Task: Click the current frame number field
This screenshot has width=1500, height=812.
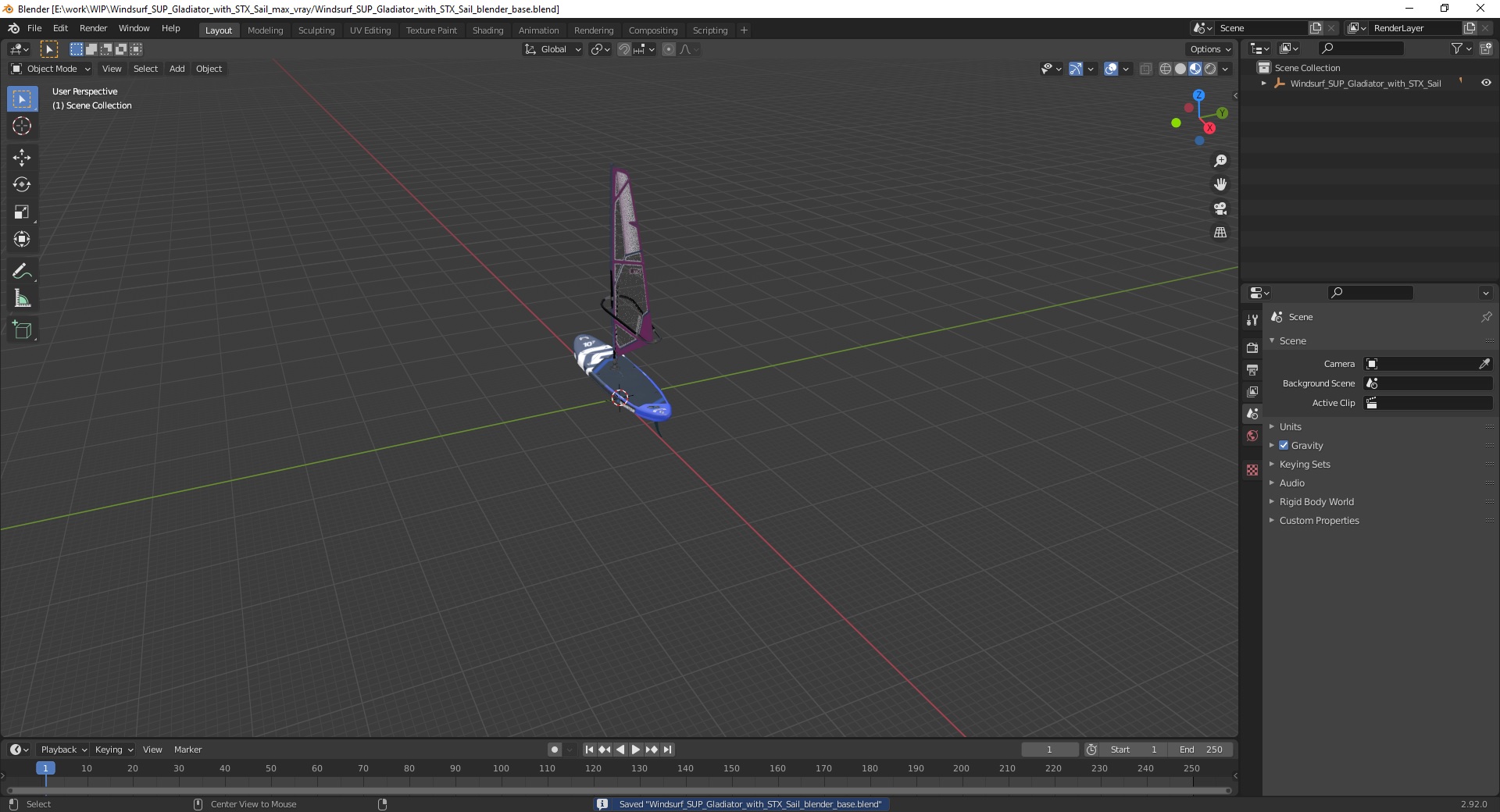Action: (x=1049, y=750)
